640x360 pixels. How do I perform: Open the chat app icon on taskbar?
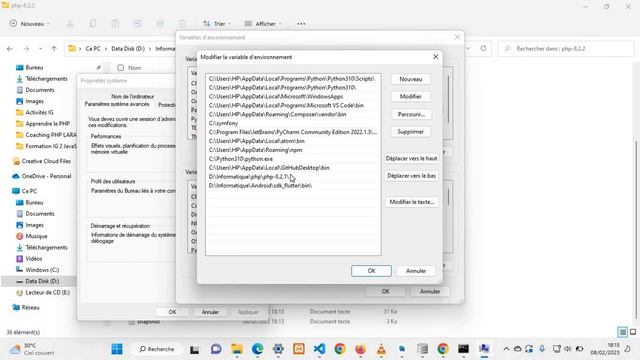click(216, 349)
